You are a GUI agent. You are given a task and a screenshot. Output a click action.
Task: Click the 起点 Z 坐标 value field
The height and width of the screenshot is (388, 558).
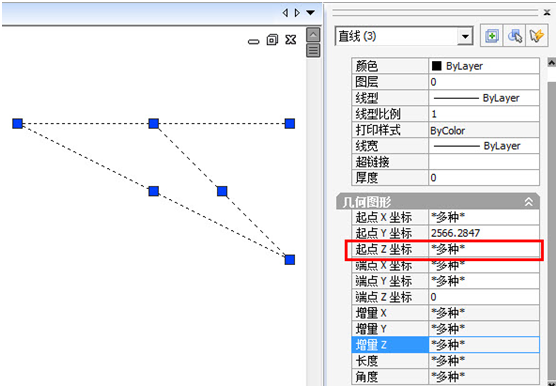point(484,249)
